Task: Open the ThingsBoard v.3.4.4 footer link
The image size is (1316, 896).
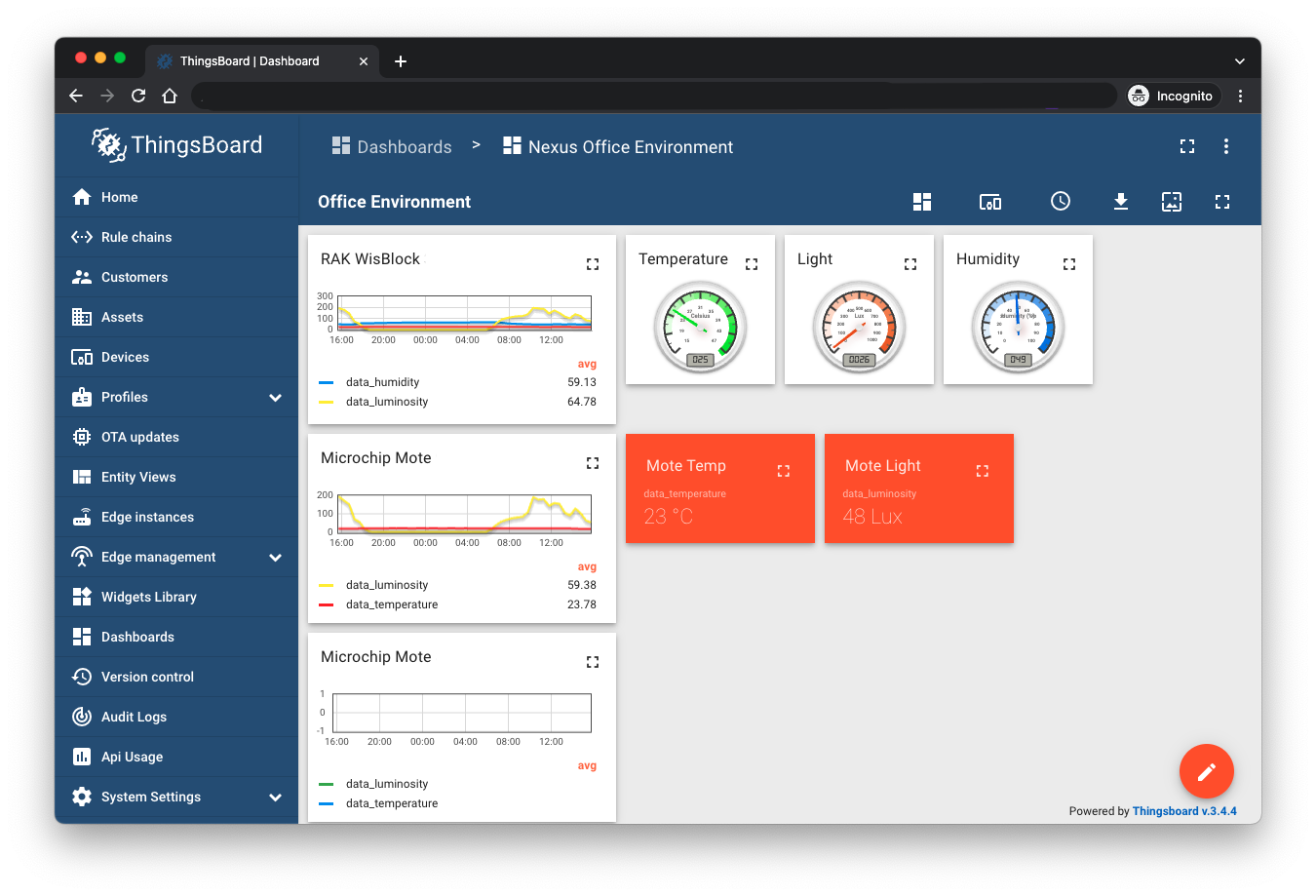Action: coord(1183,811)
